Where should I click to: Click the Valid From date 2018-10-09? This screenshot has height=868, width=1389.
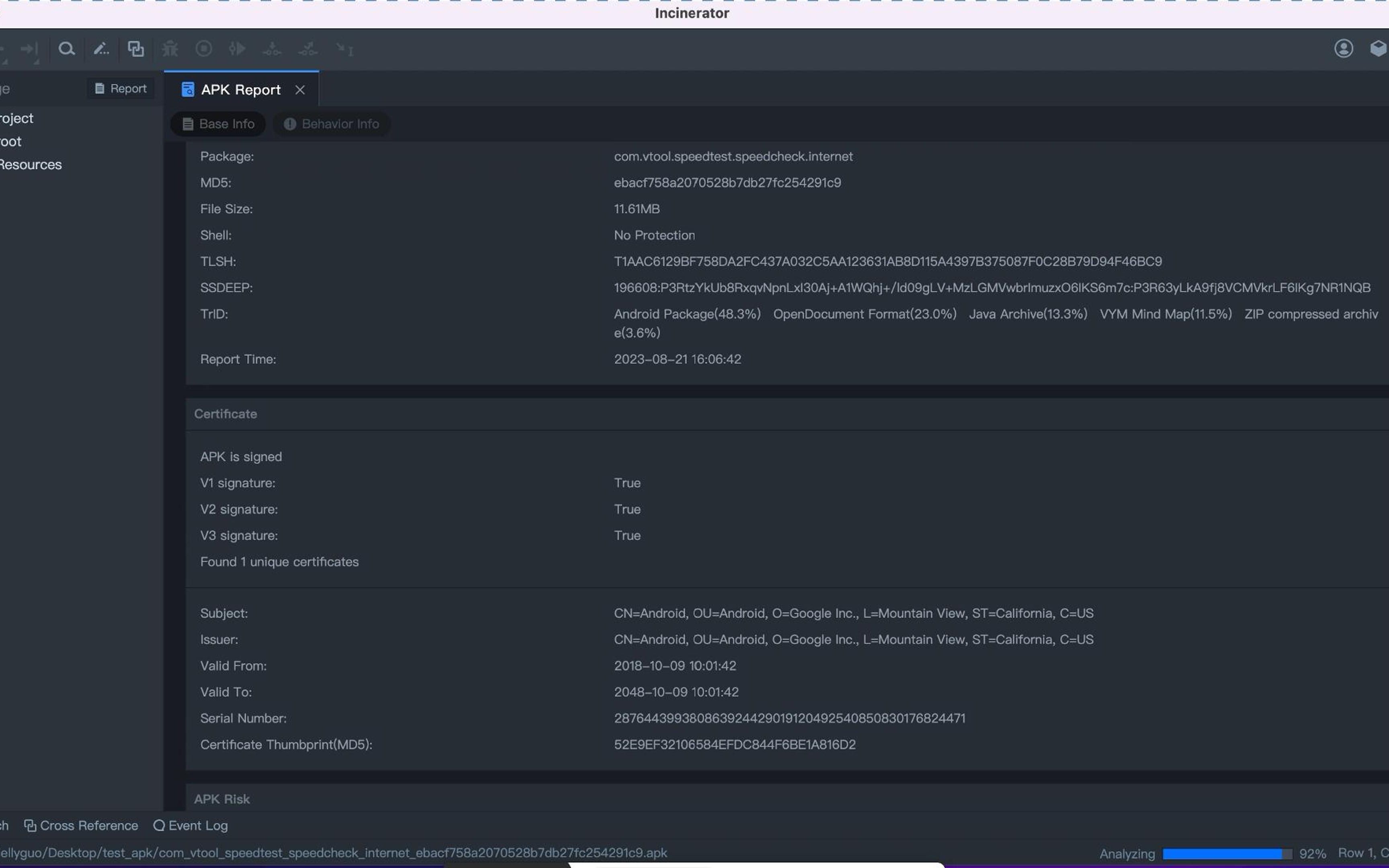point(675,666)
